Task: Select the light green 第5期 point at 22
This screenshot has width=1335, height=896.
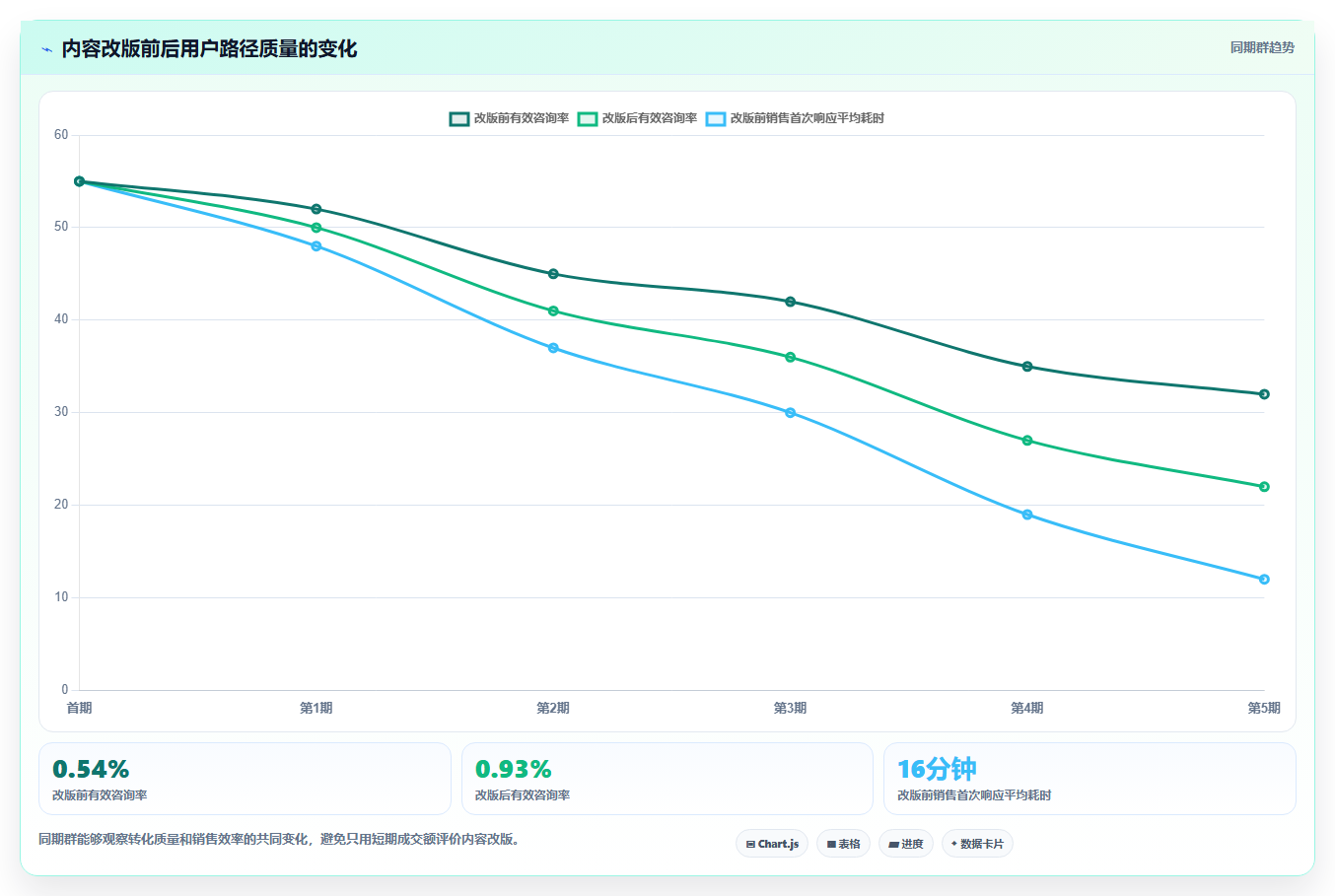Action: 1264,487
